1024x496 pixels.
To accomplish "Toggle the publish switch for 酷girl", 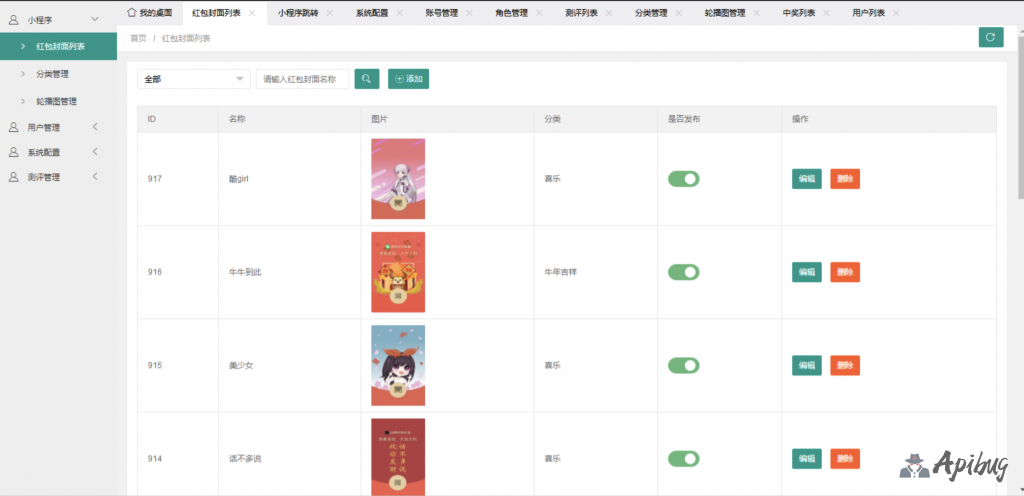I will [684, 179].
